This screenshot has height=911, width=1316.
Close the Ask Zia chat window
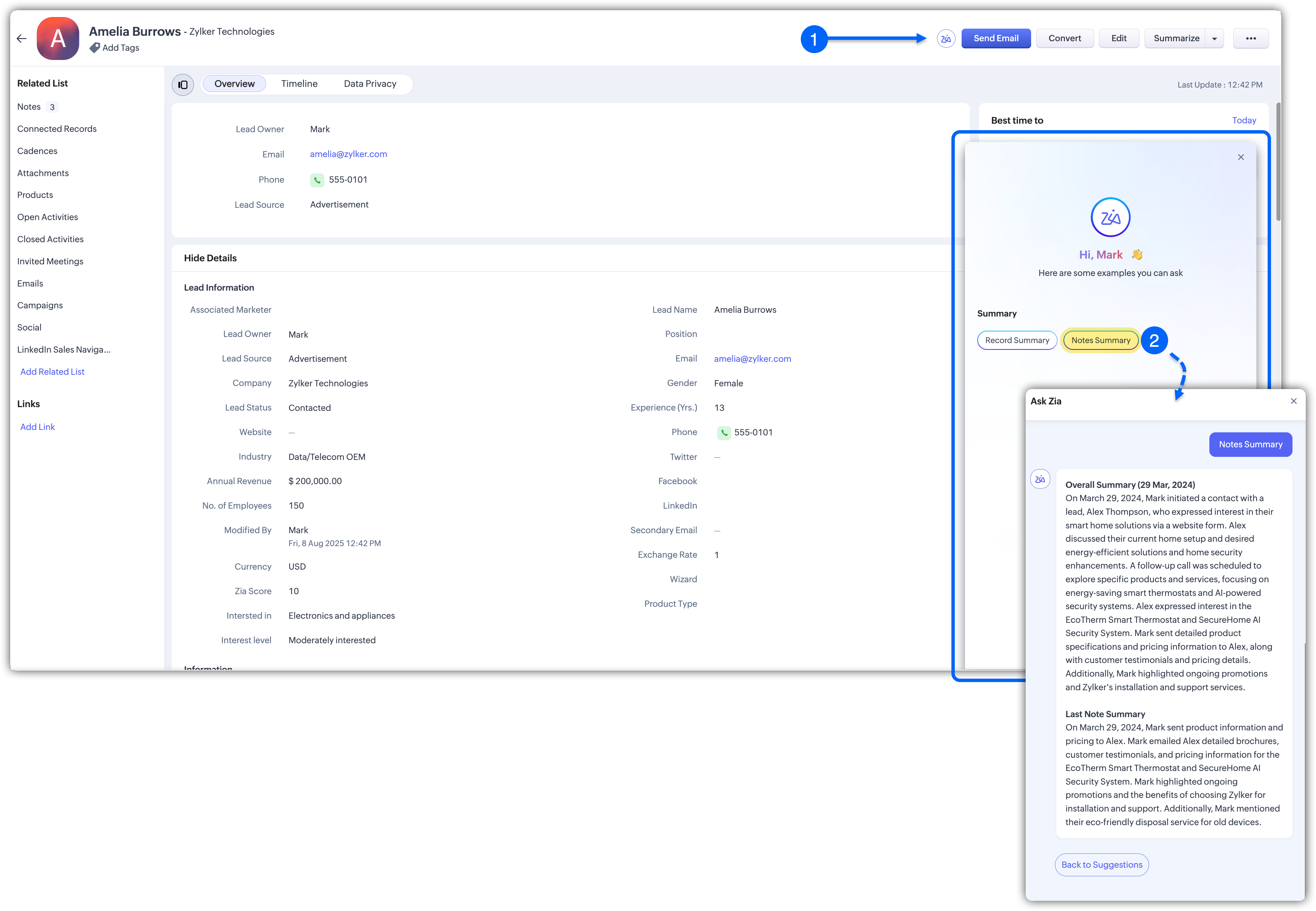[1293, 401]
